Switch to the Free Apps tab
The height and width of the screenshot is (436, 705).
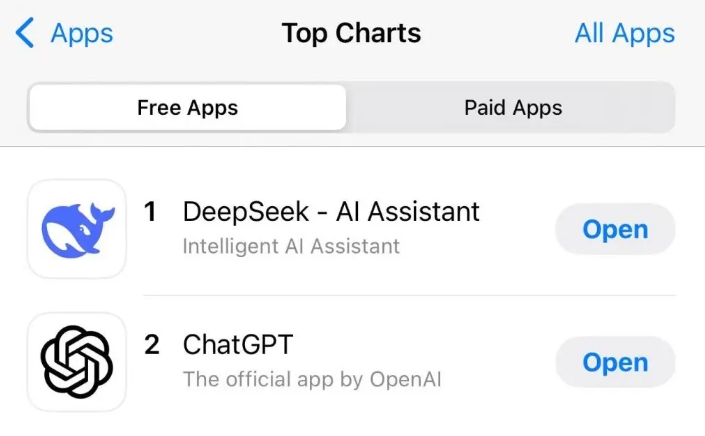[x=187, y=108]
